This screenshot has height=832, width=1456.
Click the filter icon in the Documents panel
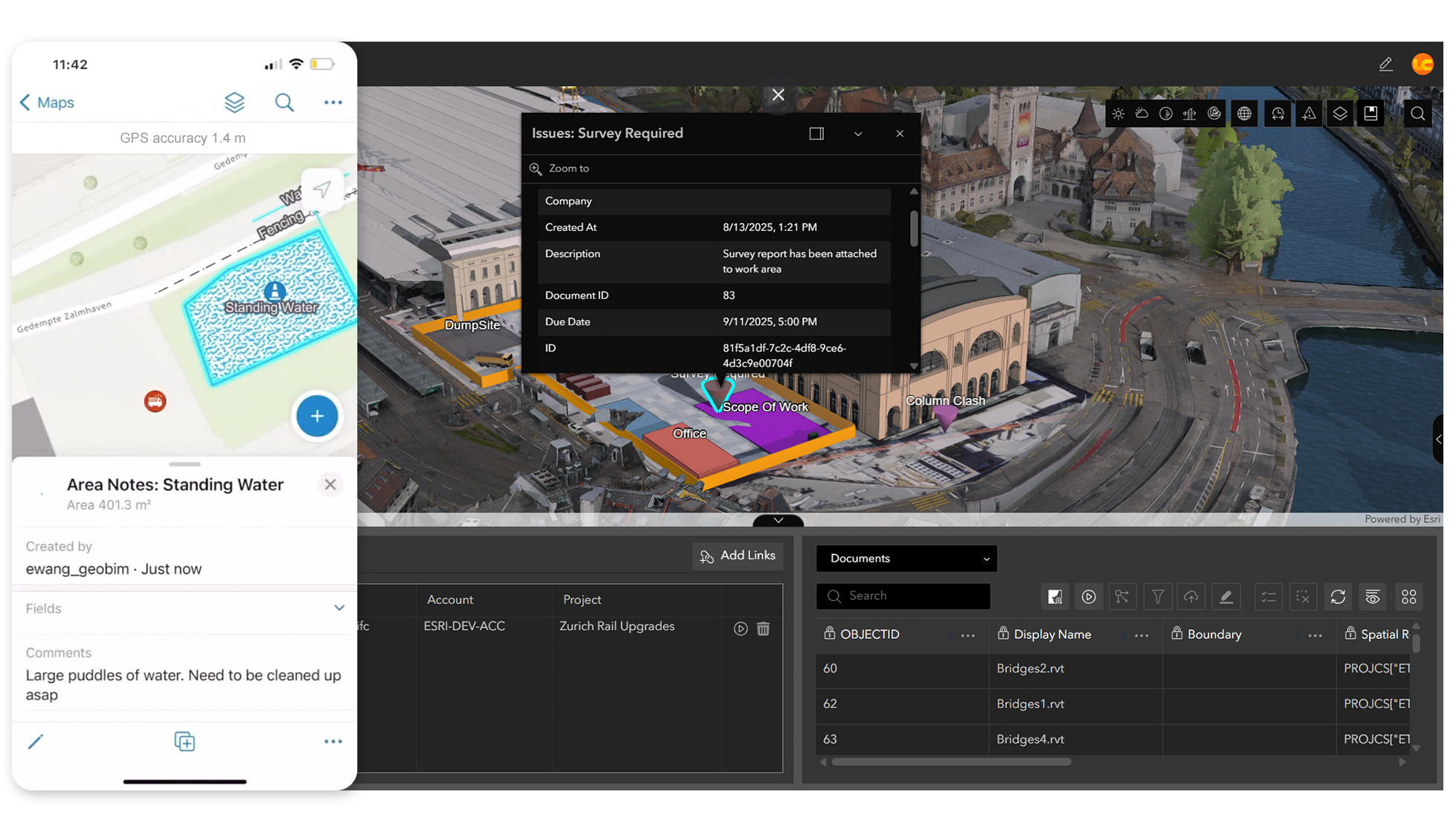[1157, 597]
